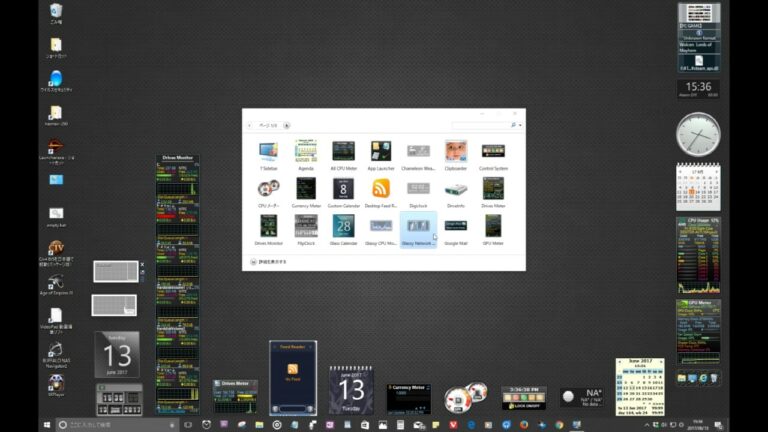768x432 pixels.
Task: Click the analog clock gadget on sidebar
Action: pyautogui.click(x=697, y=133)
